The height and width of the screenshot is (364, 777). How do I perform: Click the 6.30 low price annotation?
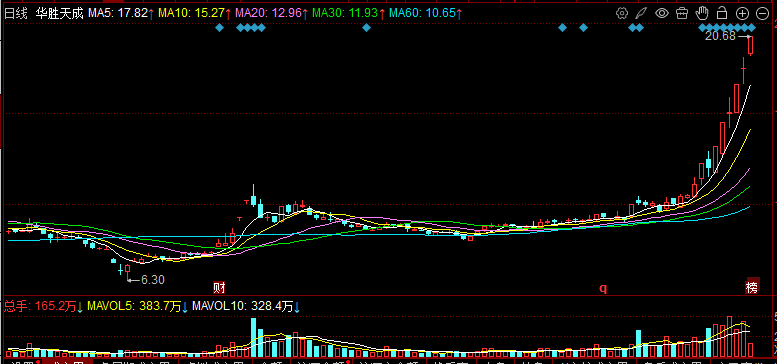click(x=153, y=280)
